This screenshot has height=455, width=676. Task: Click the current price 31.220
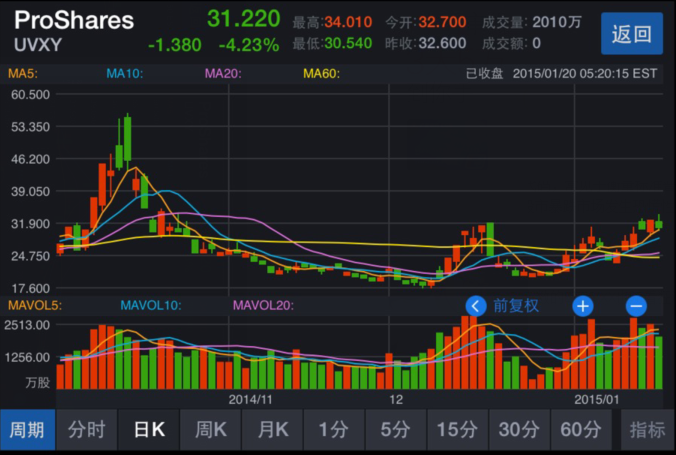[x=244, y=19]
